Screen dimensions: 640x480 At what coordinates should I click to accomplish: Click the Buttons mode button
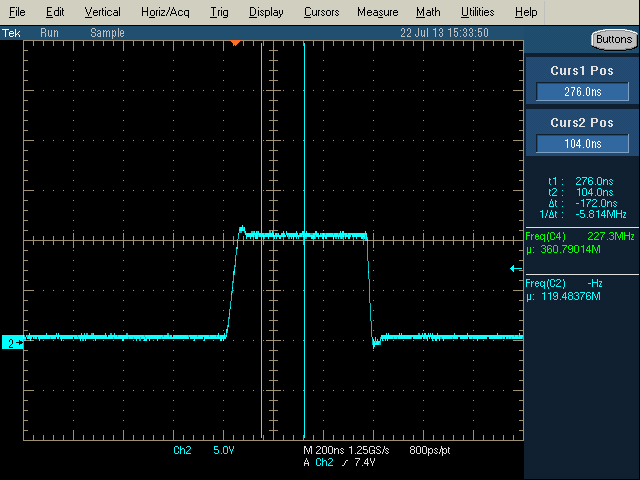point(614,40)
